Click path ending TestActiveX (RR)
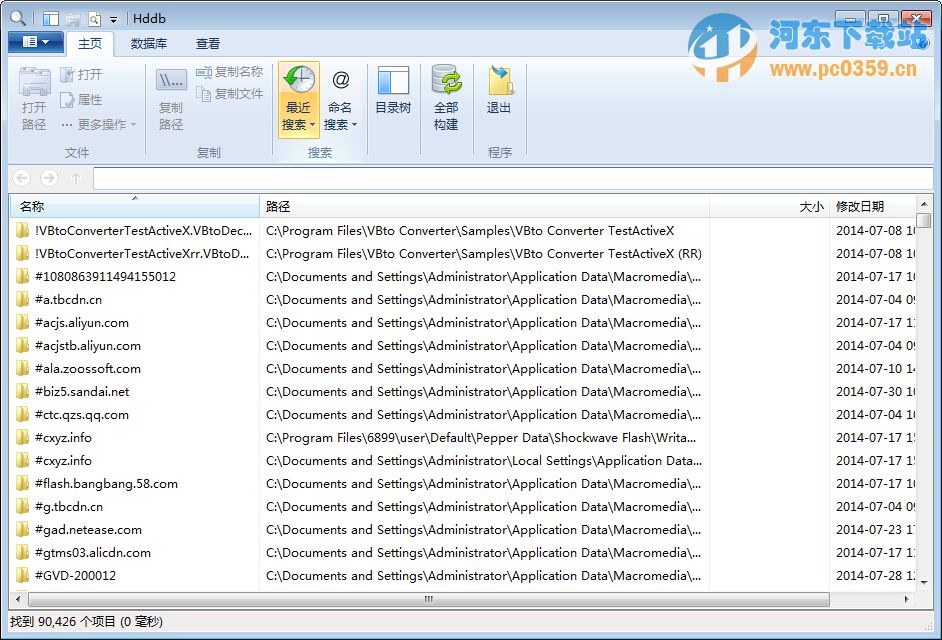The height and width of the screenshot is (640, 942). [x=484, y=254]
